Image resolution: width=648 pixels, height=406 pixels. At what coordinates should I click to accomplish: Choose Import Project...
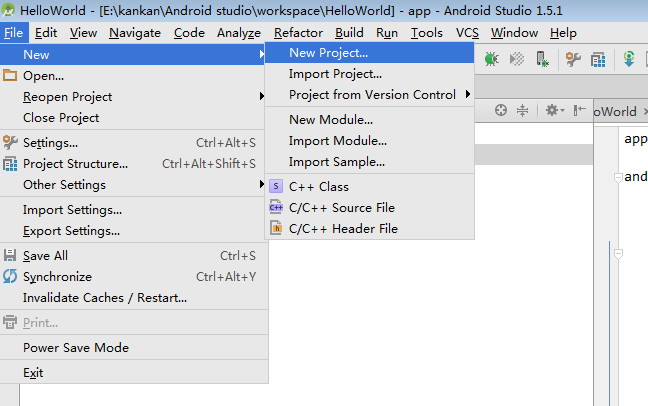[369, 74]
